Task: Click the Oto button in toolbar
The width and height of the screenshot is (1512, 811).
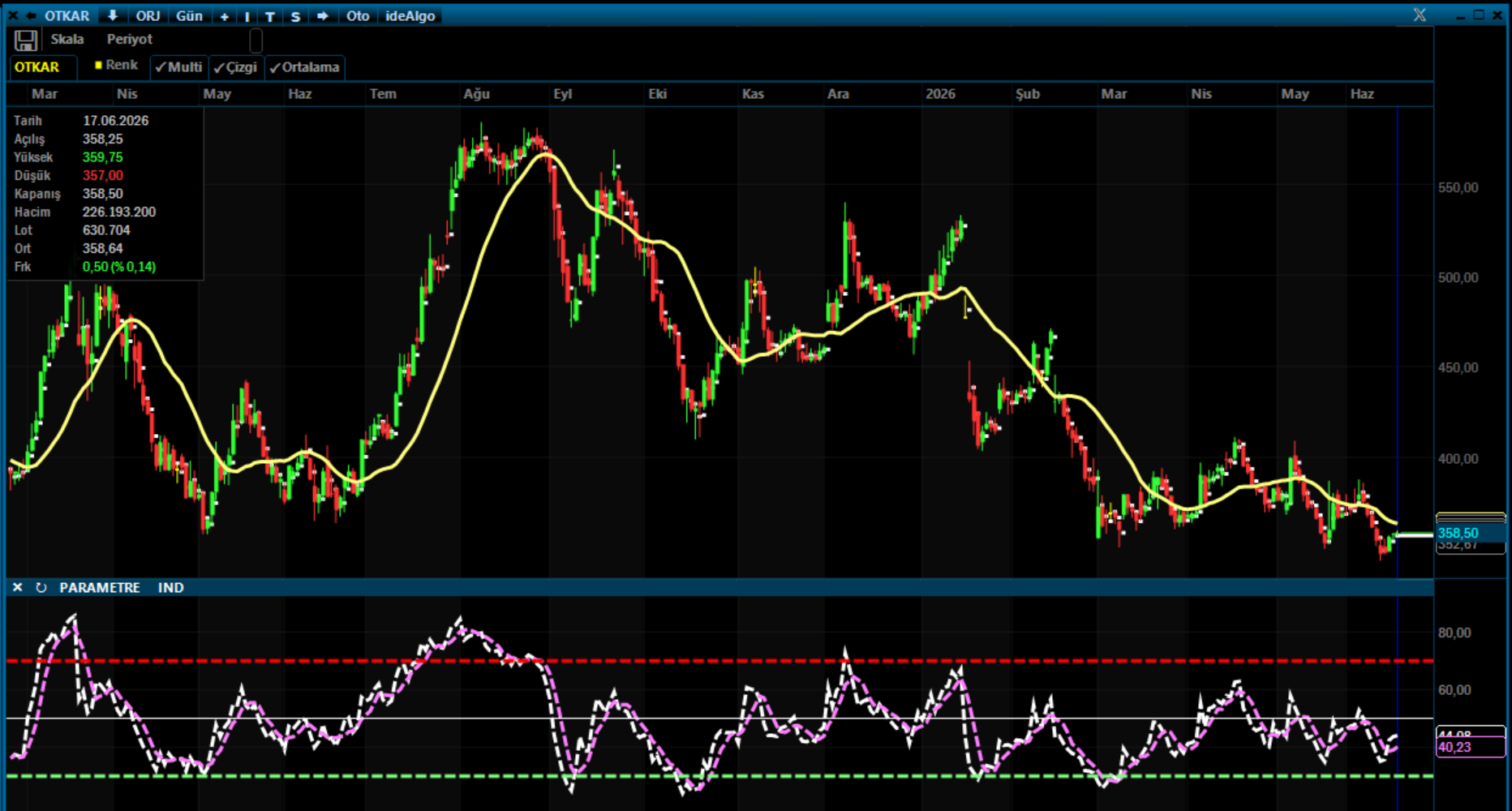Action: [358, 16]
